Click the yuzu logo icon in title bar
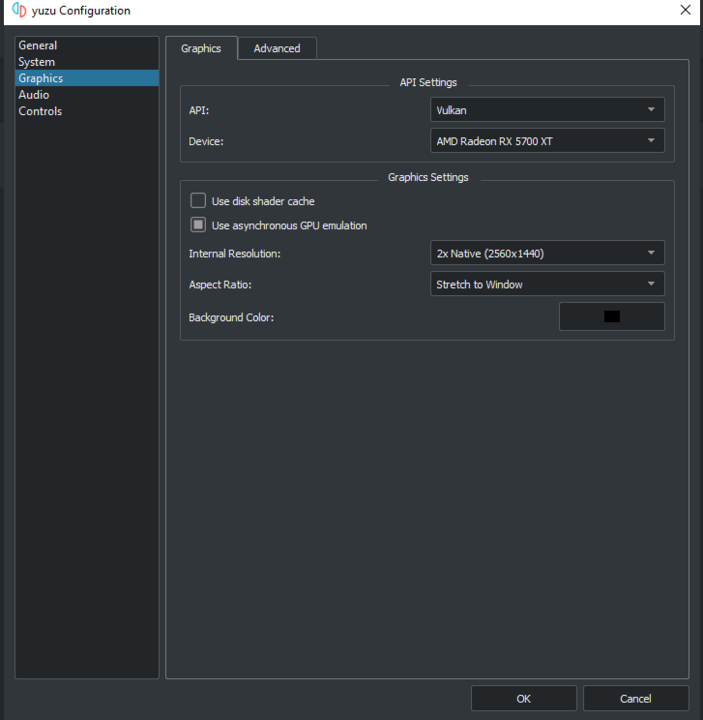 19,10
